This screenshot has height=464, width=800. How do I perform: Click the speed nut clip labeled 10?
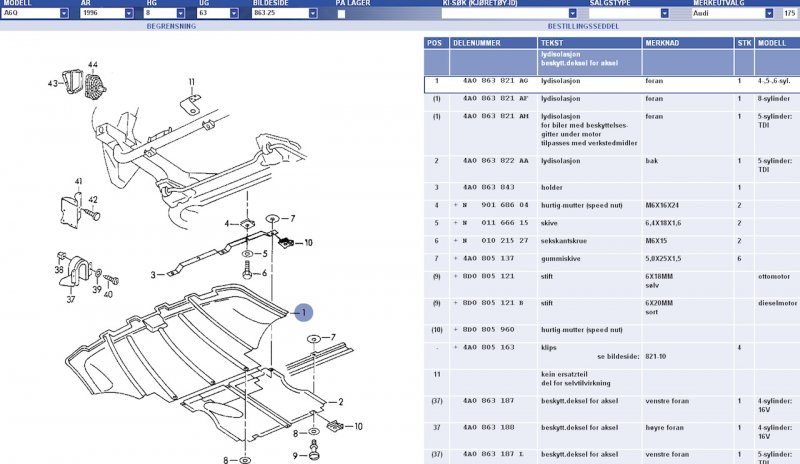click(x=285, y=242)
